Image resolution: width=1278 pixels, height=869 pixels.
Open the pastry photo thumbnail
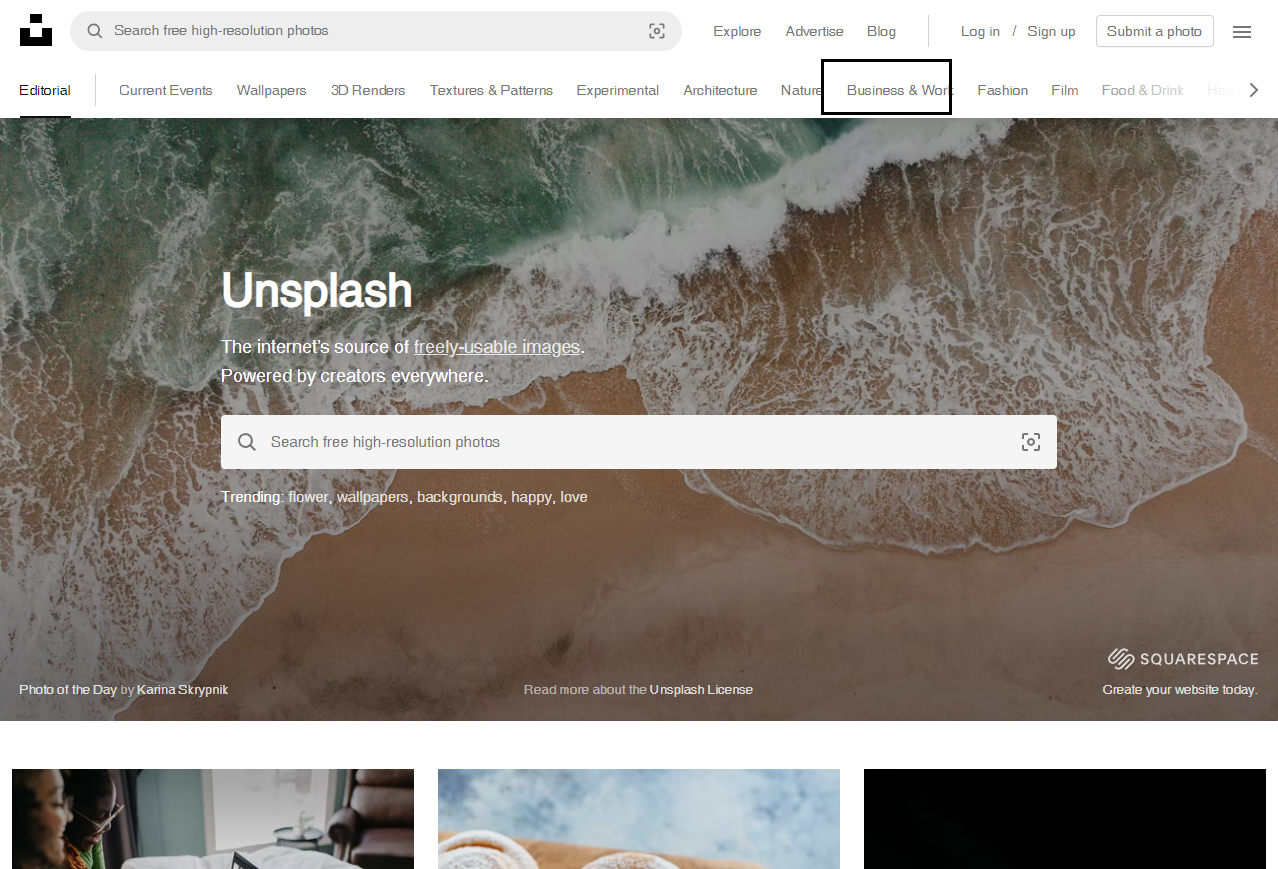pyautogui.click(x=639, y=819)
